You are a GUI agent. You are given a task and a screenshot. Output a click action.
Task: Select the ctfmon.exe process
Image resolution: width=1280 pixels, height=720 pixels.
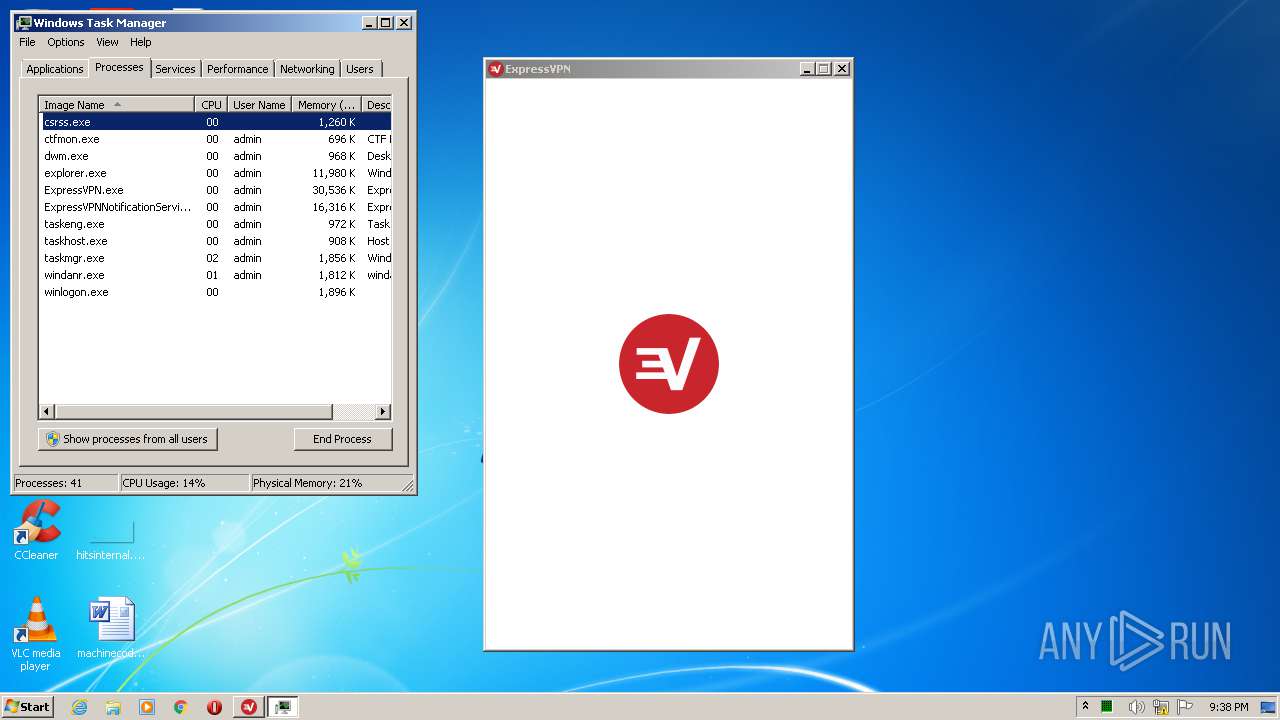coord(215,139)
